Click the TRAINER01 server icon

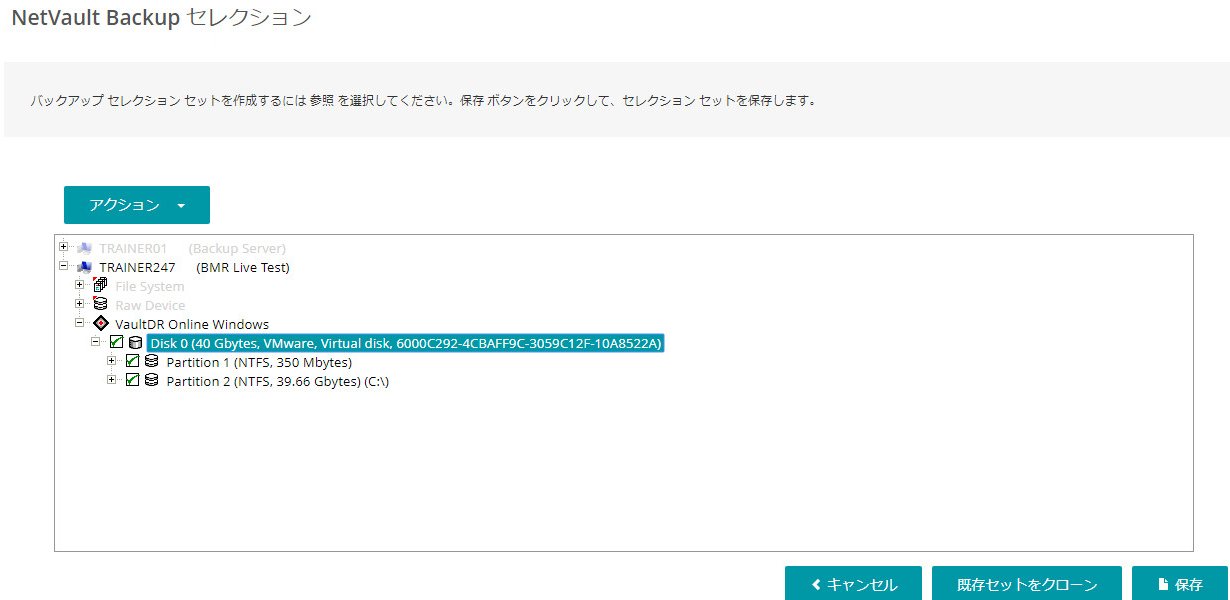coord(84,248)
